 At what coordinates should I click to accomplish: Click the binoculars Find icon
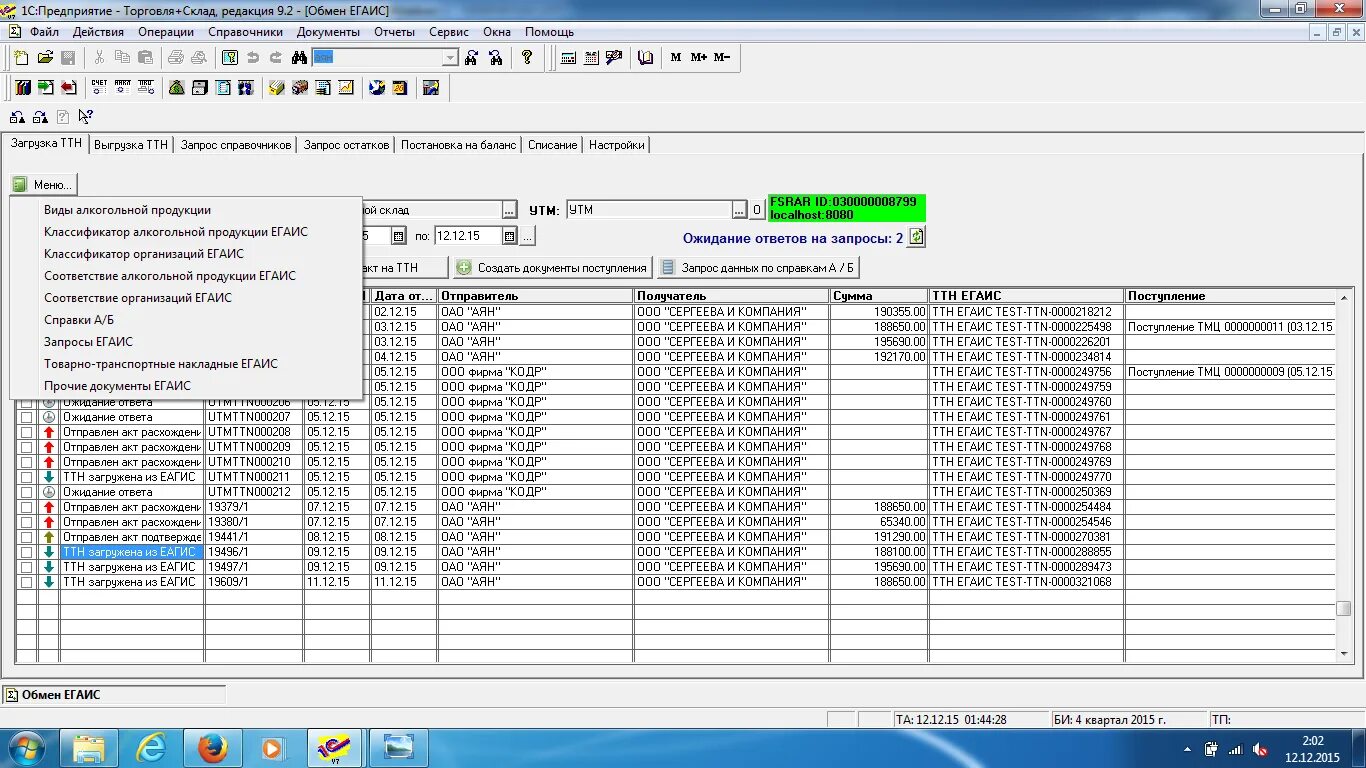(298, 58)
